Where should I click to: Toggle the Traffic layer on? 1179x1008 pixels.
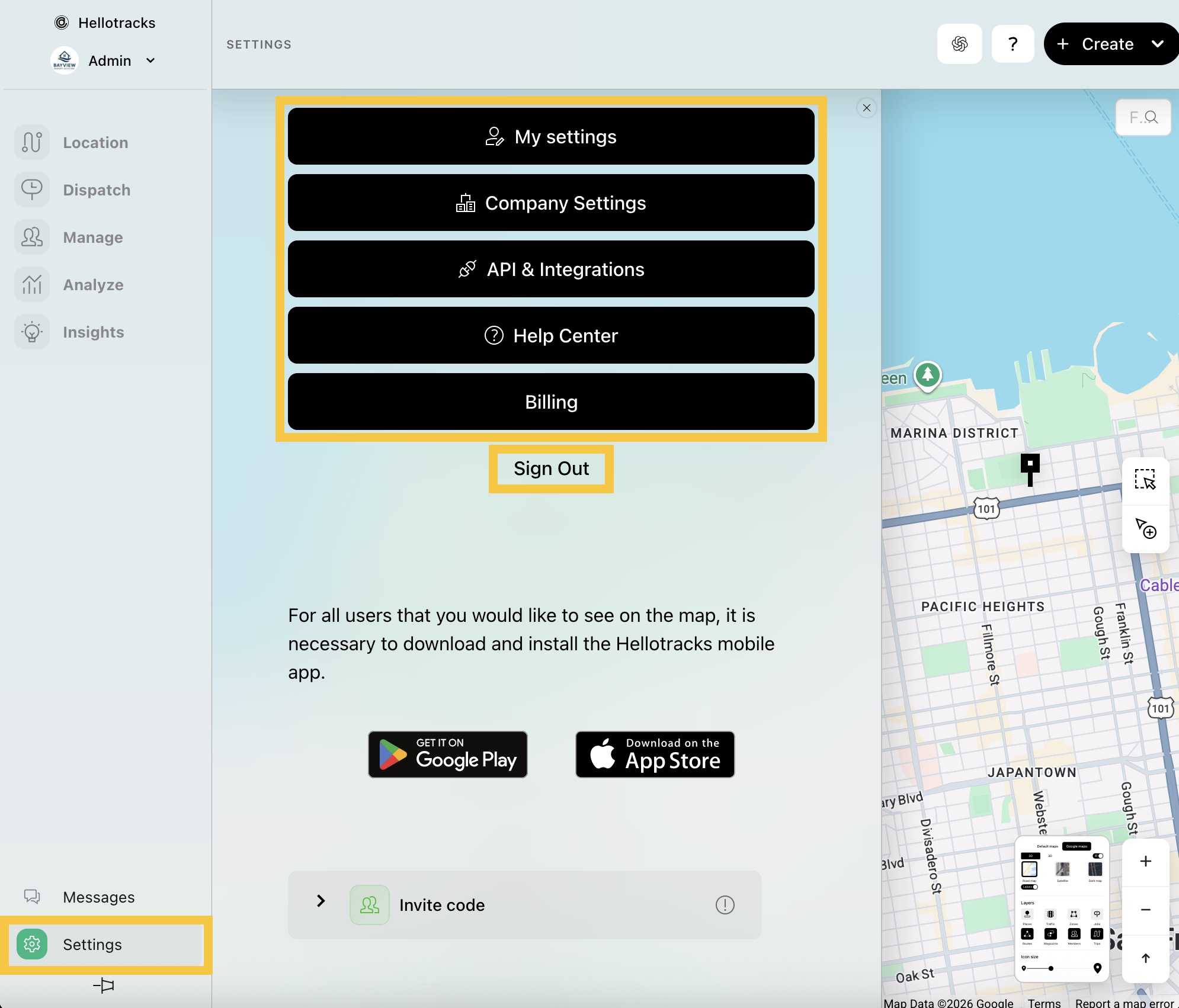pos(1050,914)
